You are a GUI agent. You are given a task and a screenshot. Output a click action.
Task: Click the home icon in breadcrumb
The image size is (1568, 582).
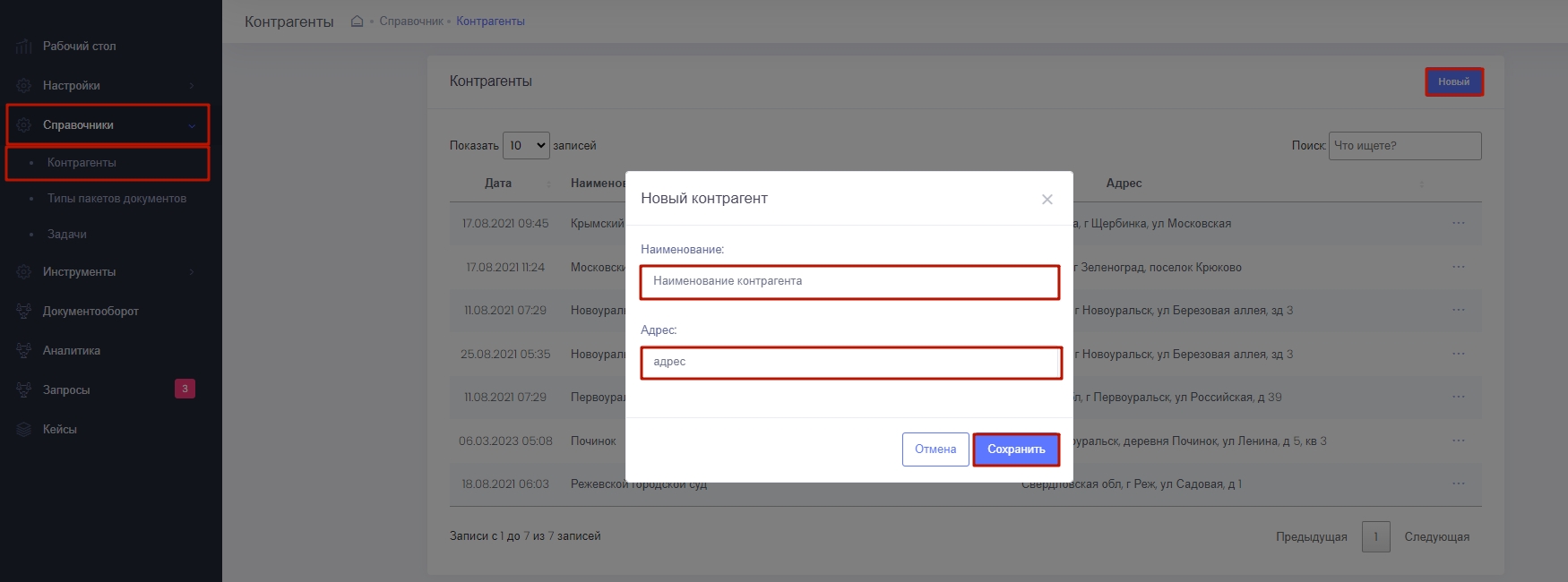pos(357,21)
